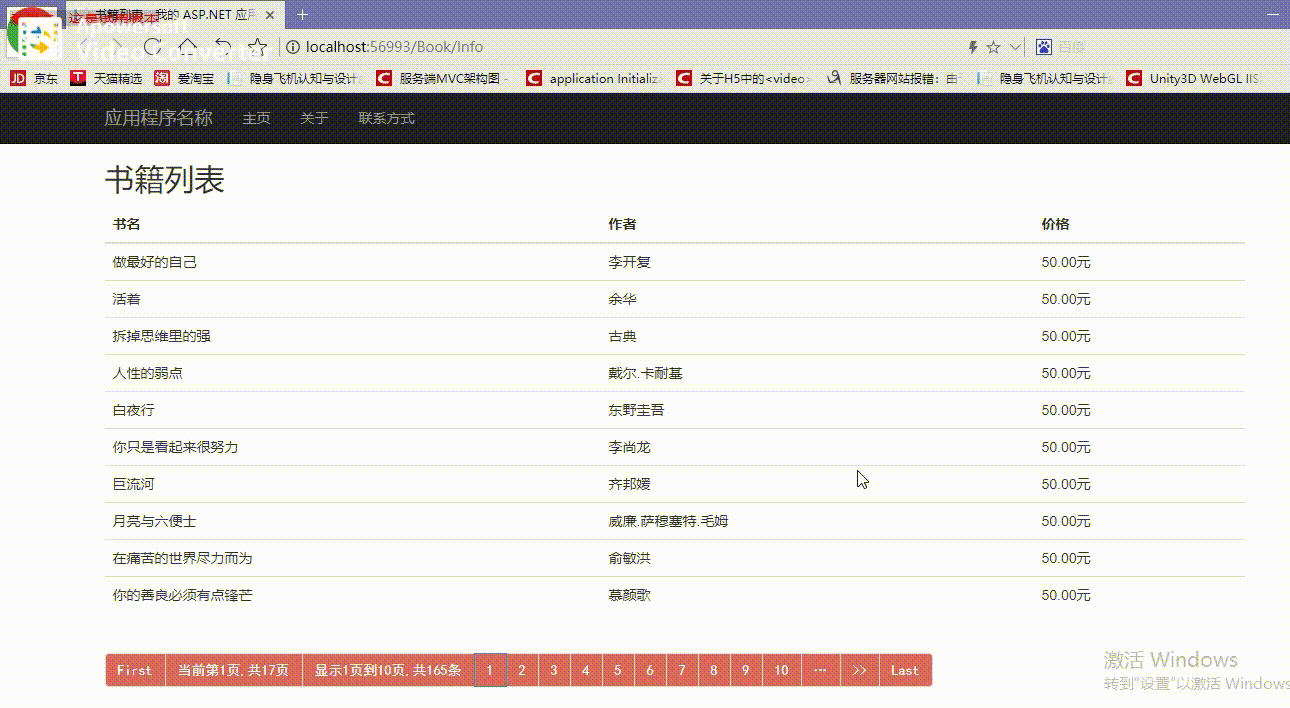Open the 关于 navigation item
This screenshot has width=1290, height=708.
tap(314, 118)
